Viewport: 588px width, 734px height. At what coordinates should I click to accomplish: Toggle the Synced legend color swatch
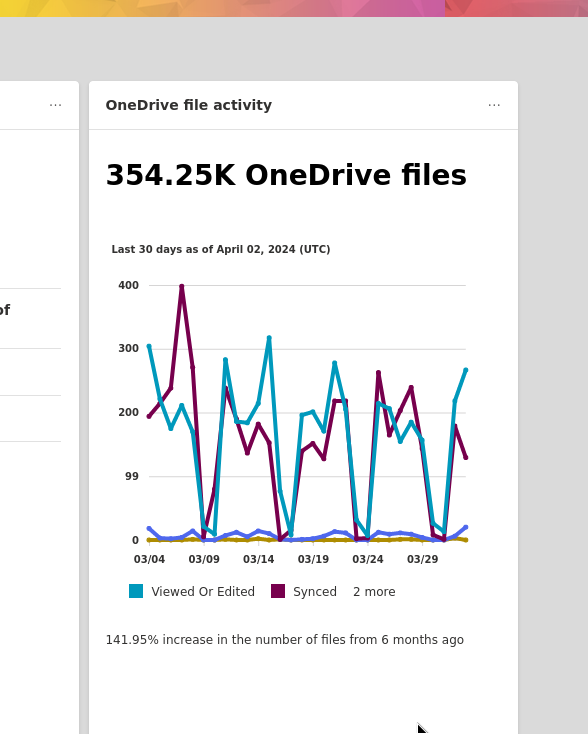pyautogui.click(x=278, y=591)
